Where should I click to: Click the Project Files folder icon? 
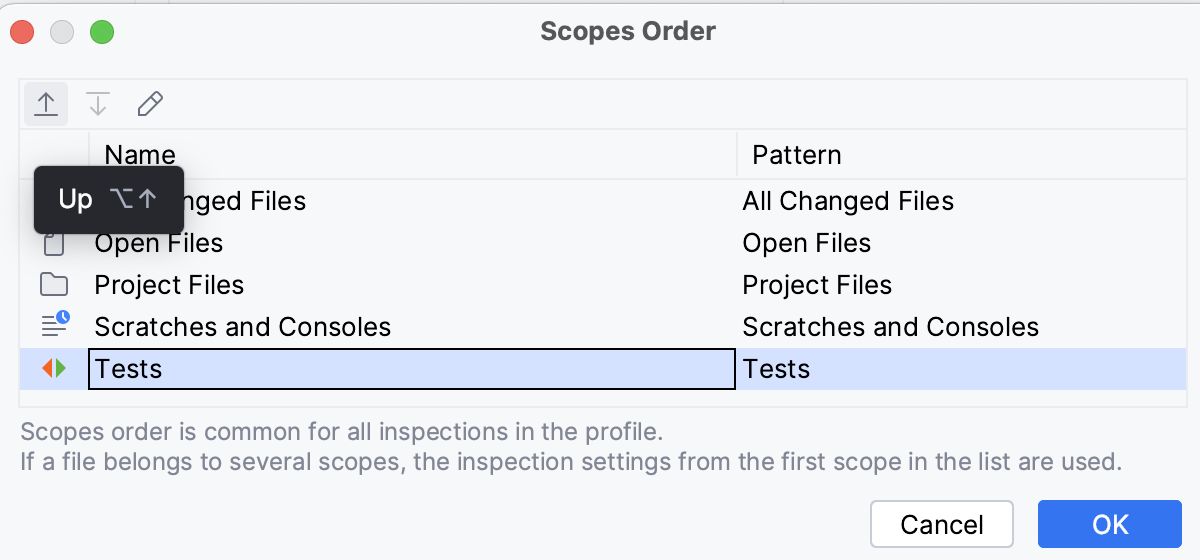[x=54, y=285]
